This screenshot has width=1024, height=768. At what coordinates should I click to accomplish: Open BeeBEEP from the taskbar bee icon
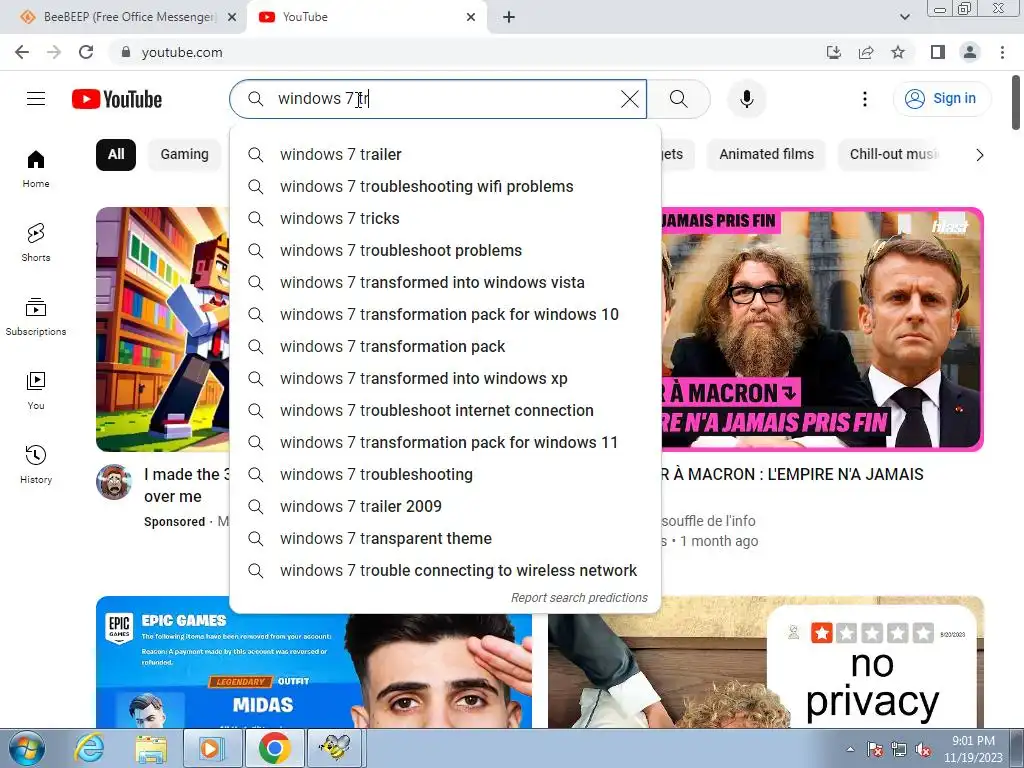click(x=336, y=748)
